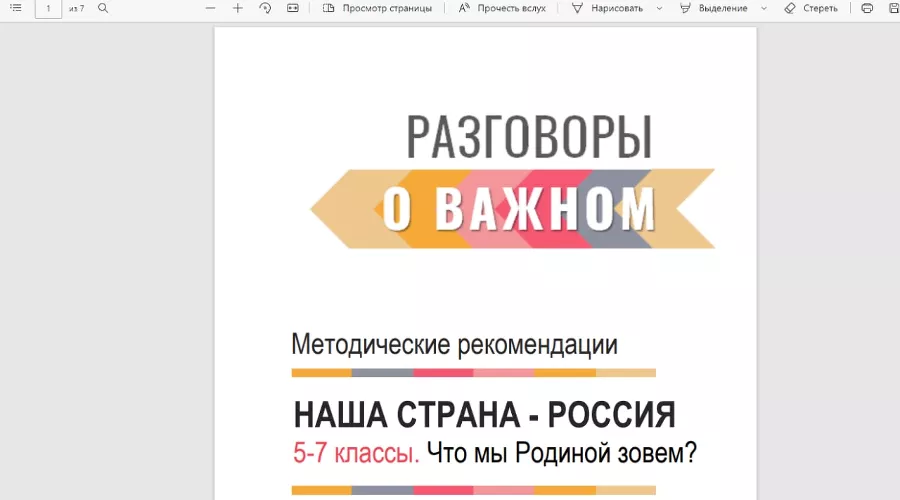
Task: Click 'Методические рекомендации' text
Action: (x=454, y=344)
